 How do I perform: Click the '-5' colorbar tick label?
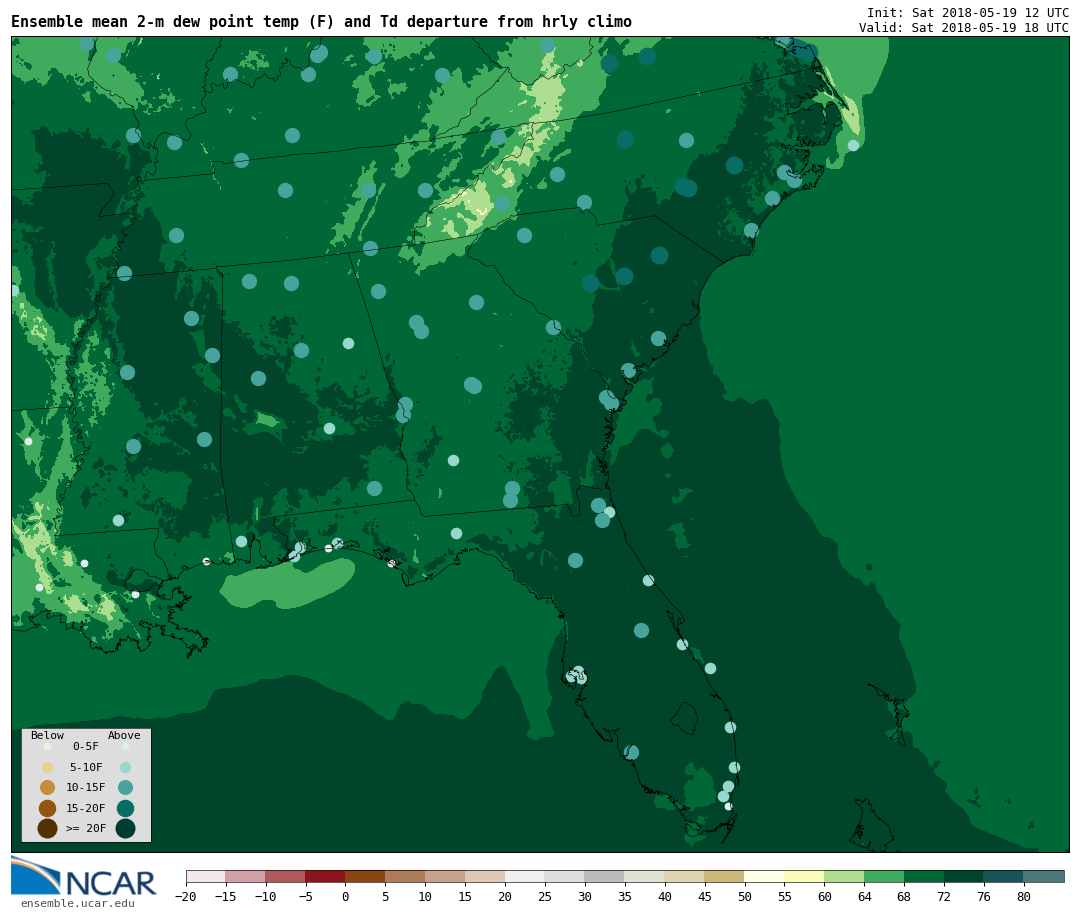pos(306,896)
